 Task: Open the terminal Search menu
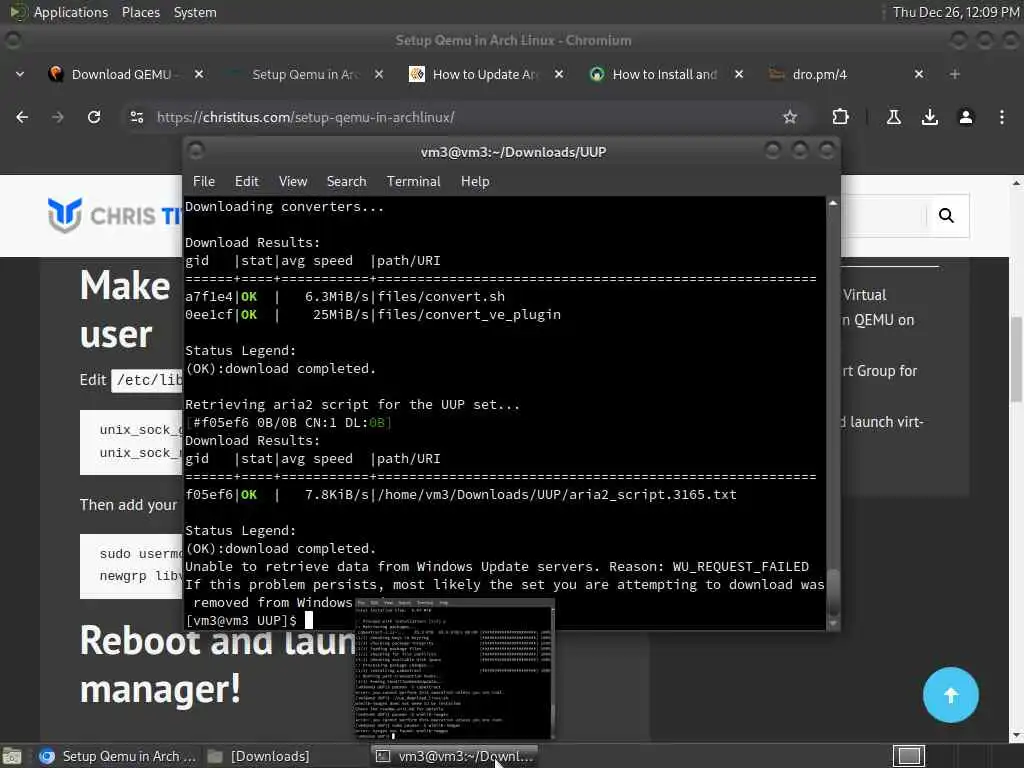tap(346, 182)
